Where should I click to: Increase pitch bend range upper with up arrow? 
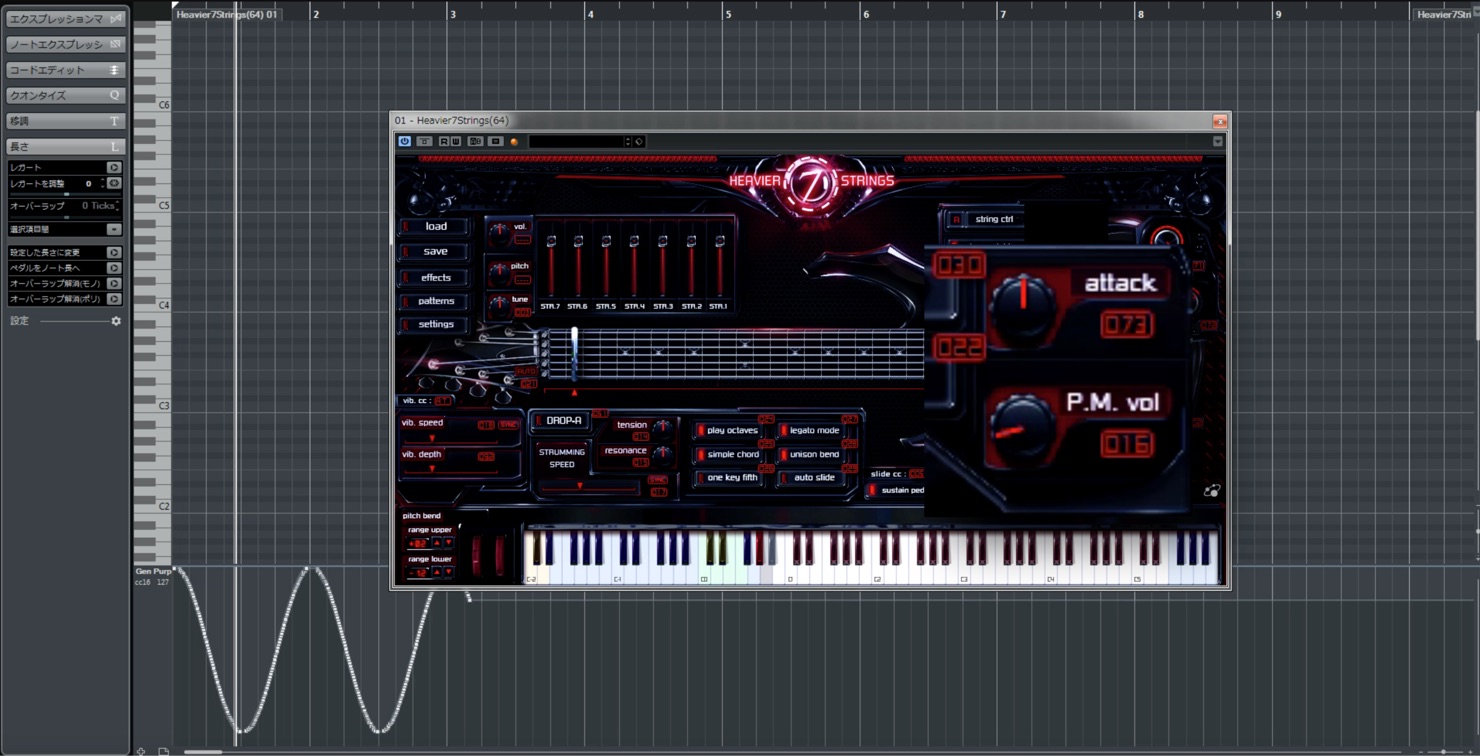point(435,543)
